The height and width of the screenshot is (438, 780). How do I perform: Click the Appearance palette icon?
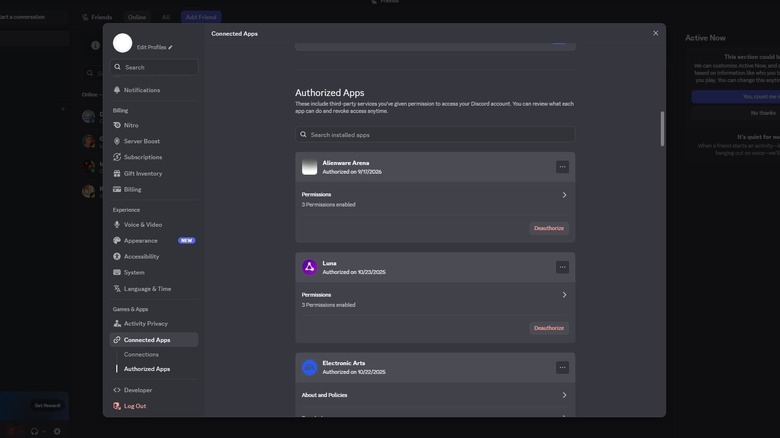[x=117, y=241]
